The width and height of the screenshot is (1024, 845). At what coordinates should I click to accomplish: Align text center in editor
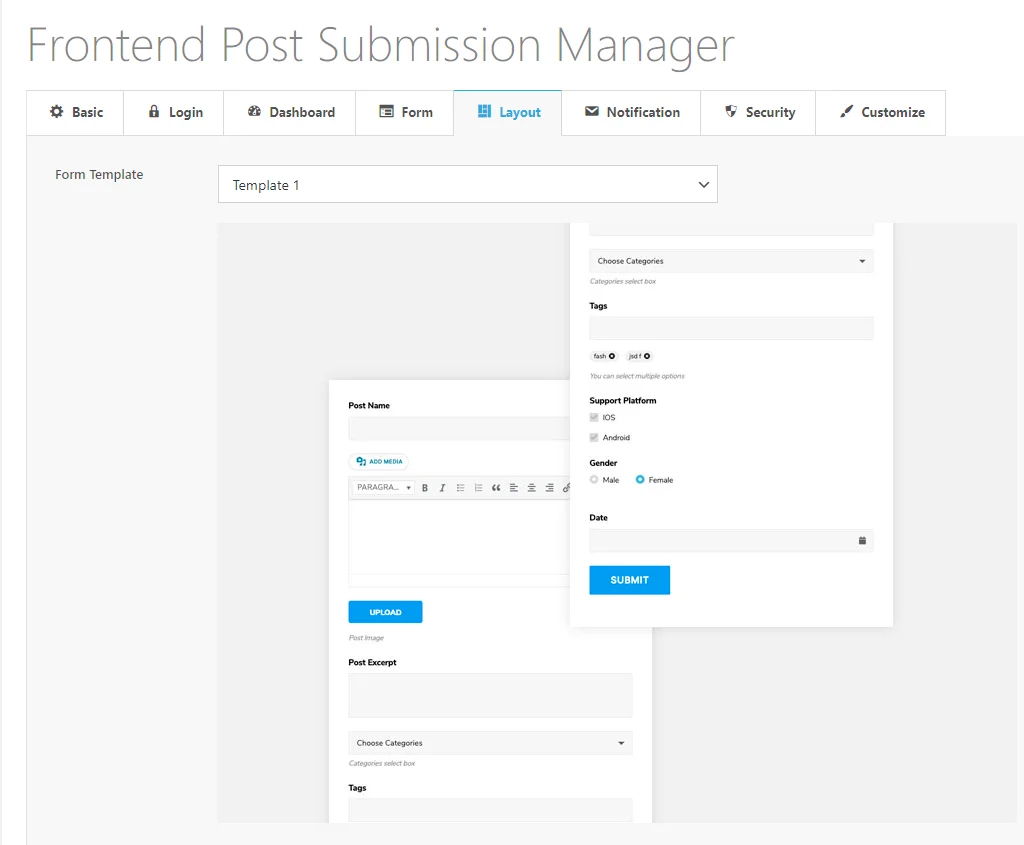coord(532,488)
